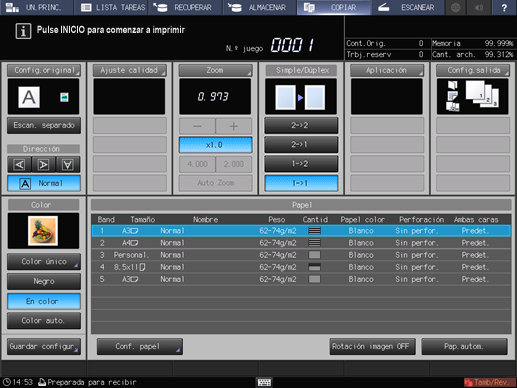
Task: Click the 4.000 zoom preset
Action: pos(197,164)
